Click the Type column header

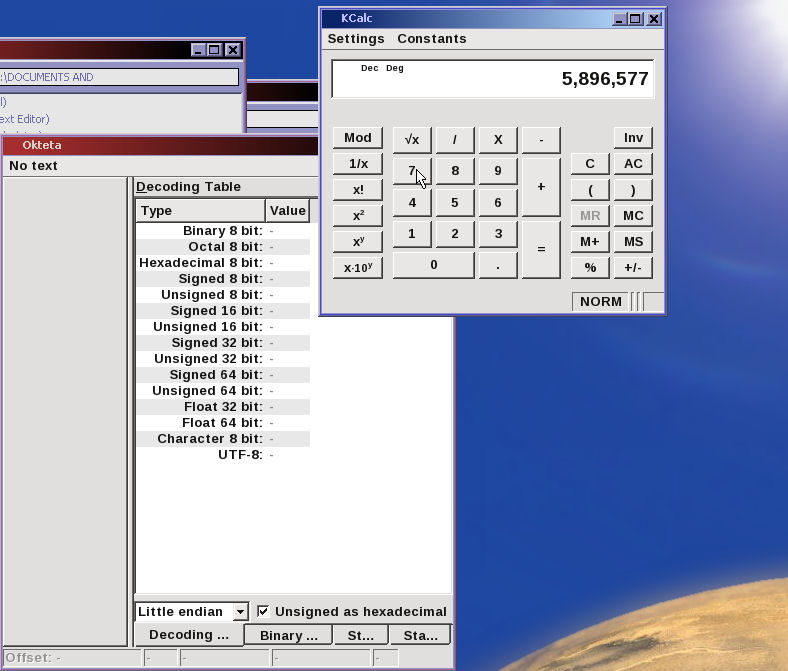point(200,211)
